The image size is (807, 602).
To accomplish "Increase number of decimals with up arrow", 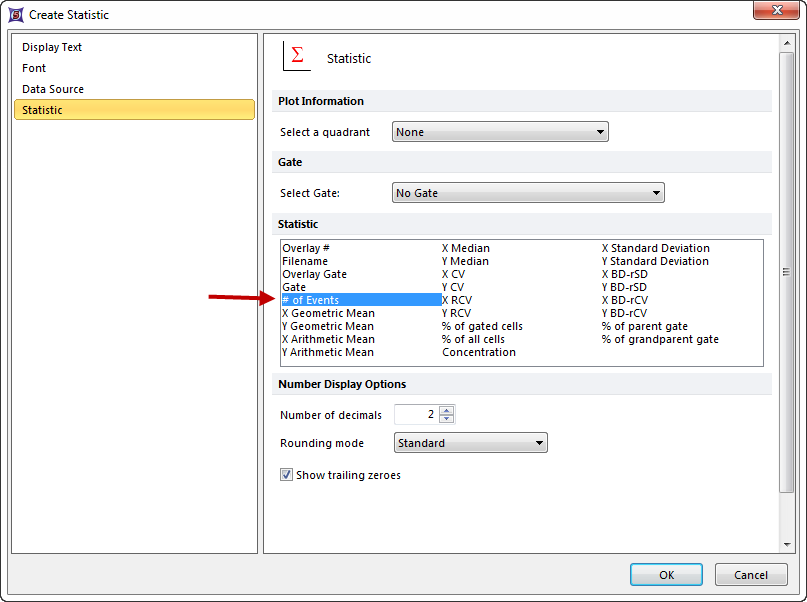I will point(447,410).
